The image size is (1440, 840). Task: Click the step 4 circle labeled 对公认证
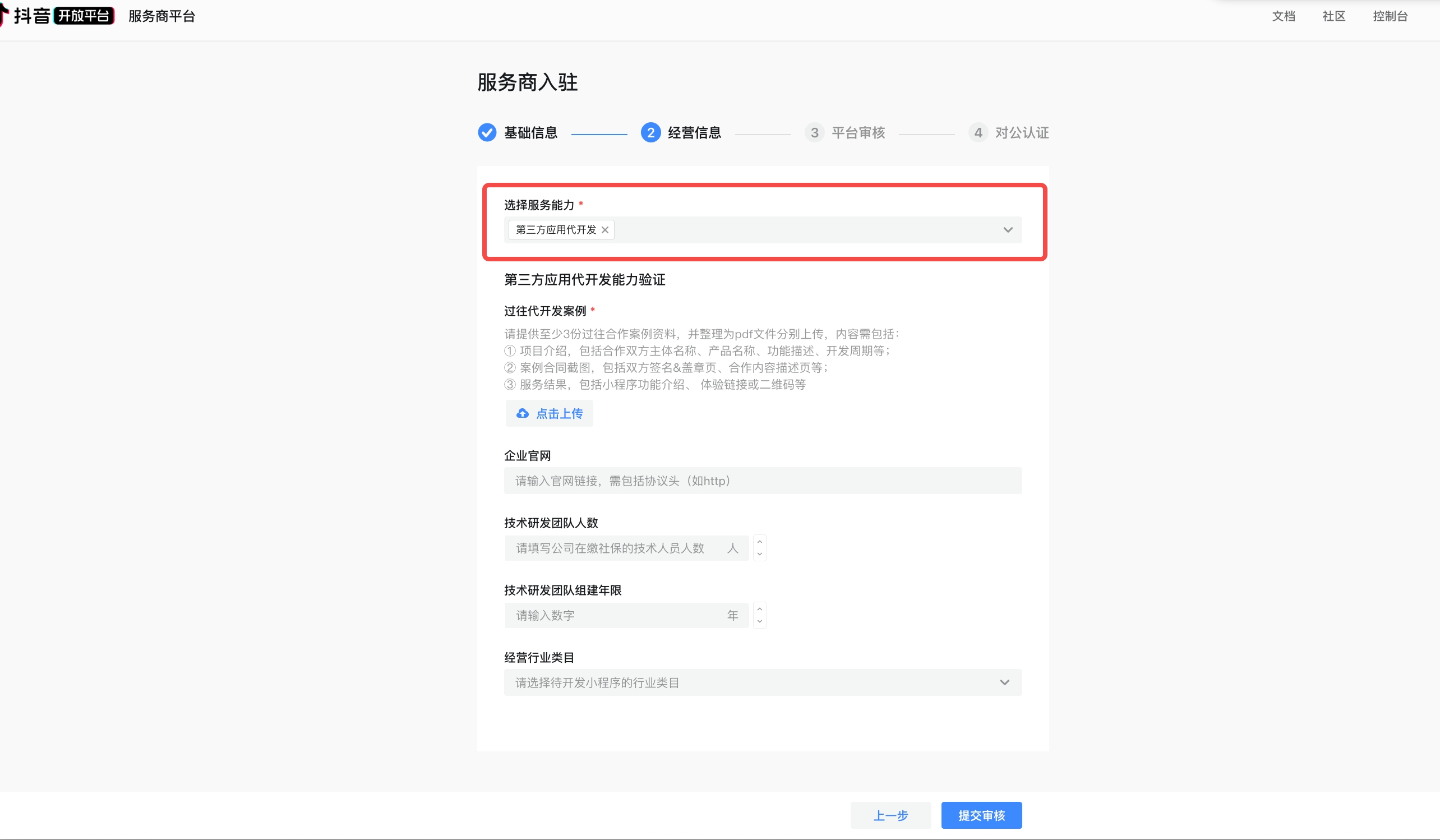point(979,132)
